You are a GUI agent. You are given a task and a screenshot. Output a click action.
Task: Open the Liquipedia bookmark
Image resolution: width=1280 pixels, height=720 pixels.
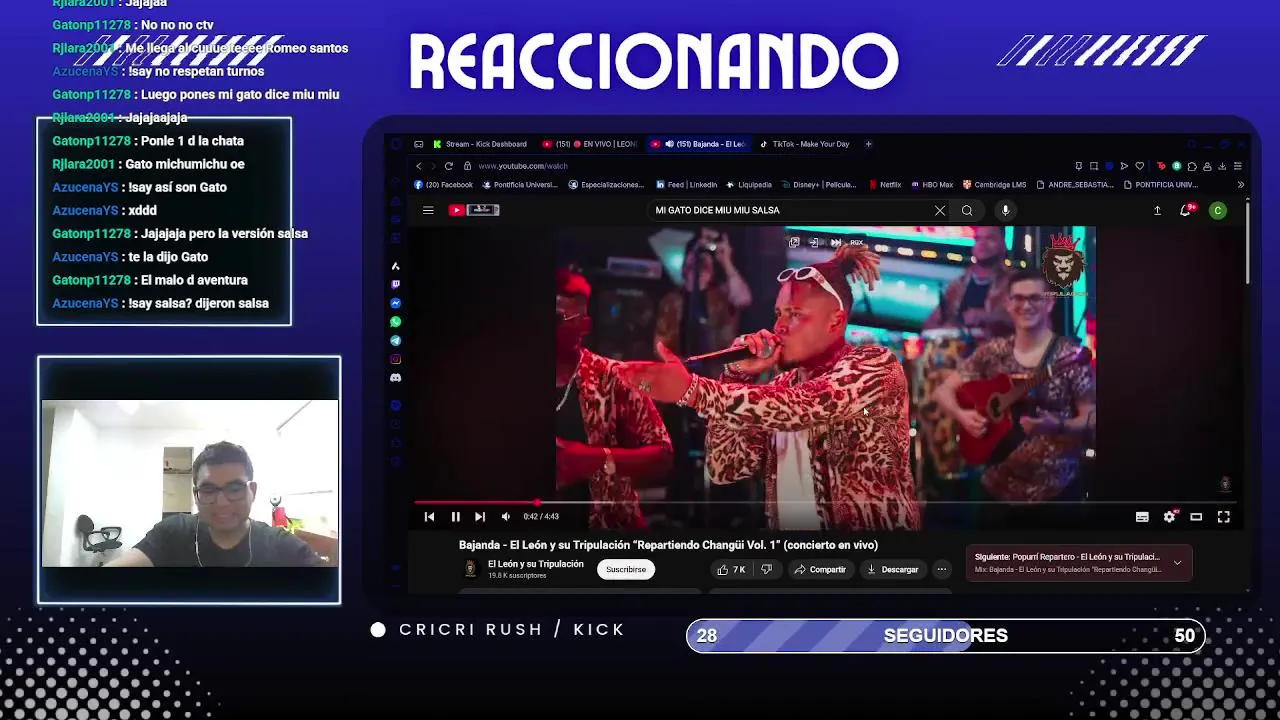[749, 185]
